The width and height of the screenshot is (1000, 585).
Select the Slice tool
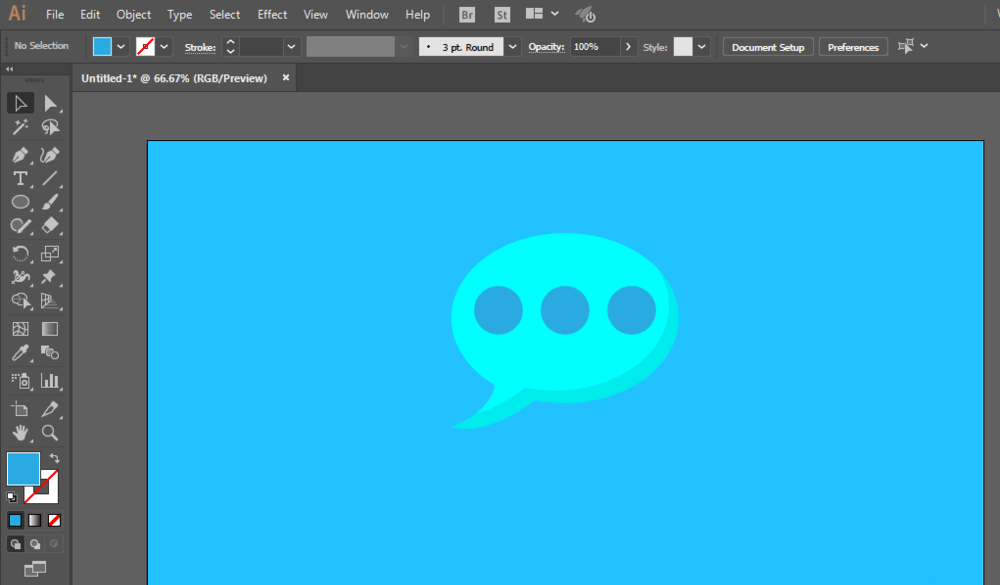pyautogui.click(x=50, y=410)
